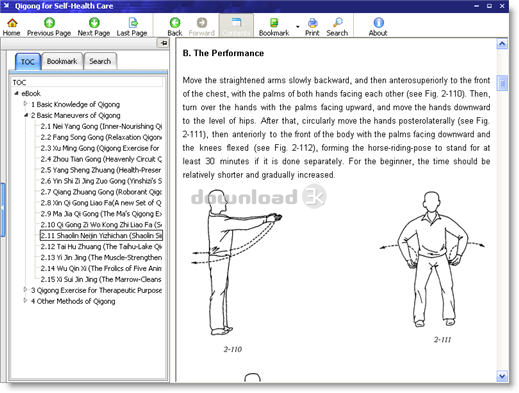The height and width of the screenshot is (393, 519).
Task: Select section 2.1 Nei Yang Gong
Action: 101,126
